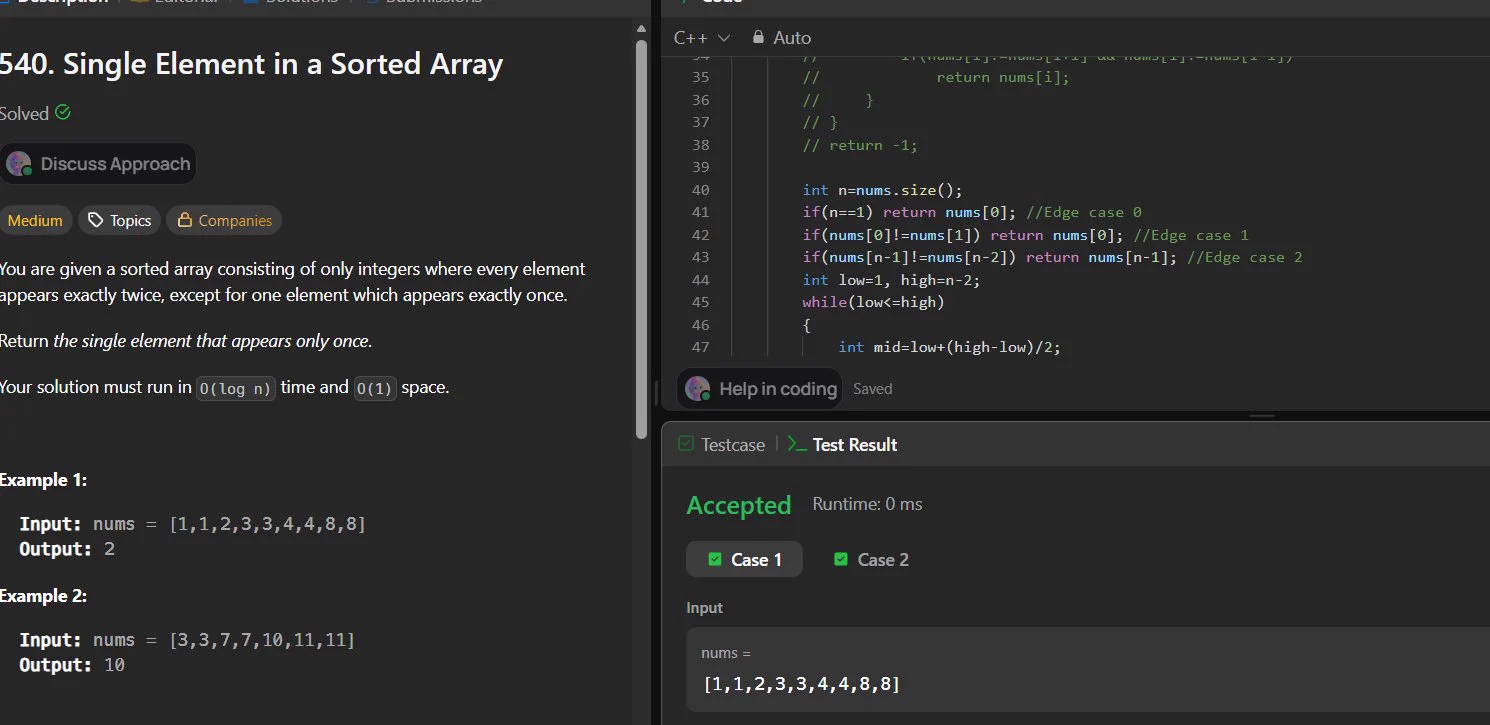Click the lock icon in the Companies pill
Viewport: 1490px width, 725px height.
pyautogui.click(x=184, y=220)
